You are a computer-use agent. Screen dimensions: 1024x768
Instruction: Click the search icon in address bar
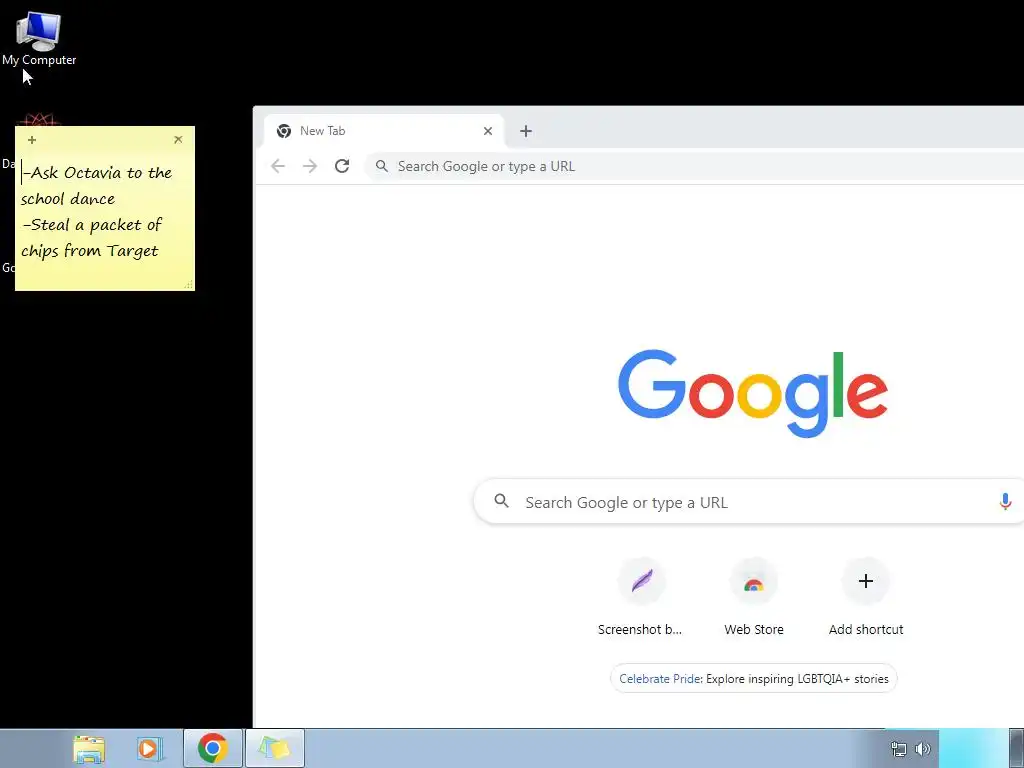point(382,166)
